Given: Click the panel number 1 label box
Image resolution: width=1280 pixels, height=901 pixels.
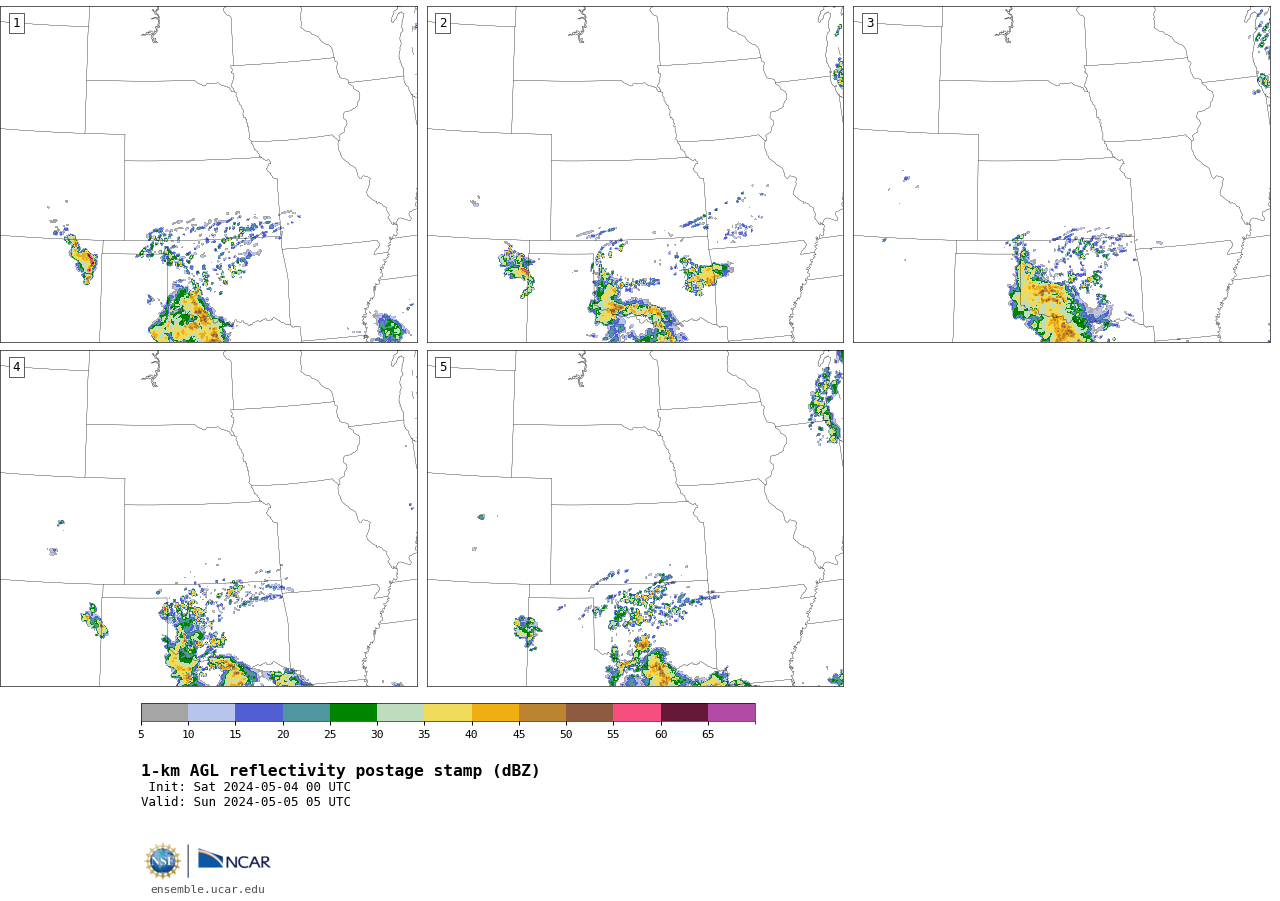Looking at the screenshot, I should coord(16,23).
